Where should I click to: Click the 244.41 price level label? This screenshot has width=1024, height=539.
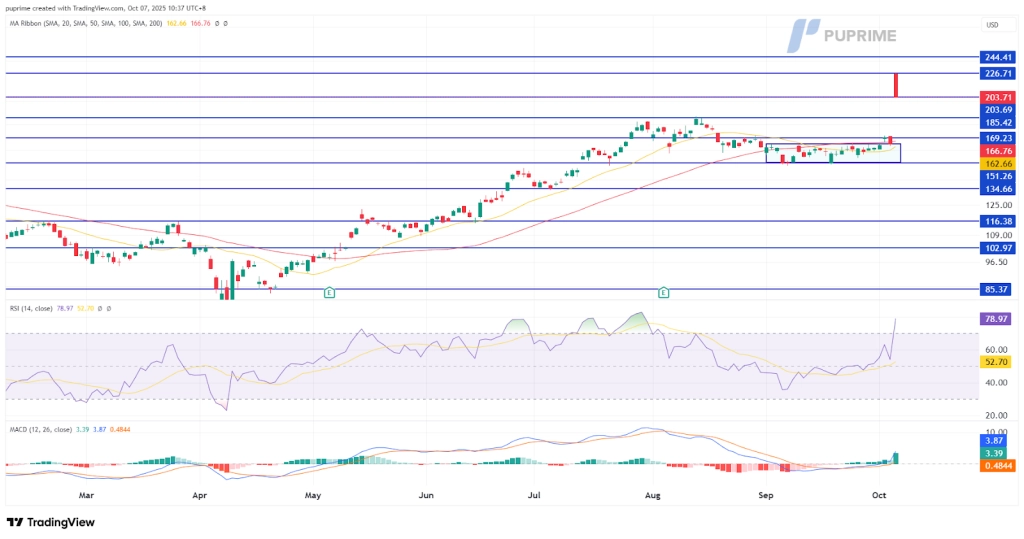999,58
